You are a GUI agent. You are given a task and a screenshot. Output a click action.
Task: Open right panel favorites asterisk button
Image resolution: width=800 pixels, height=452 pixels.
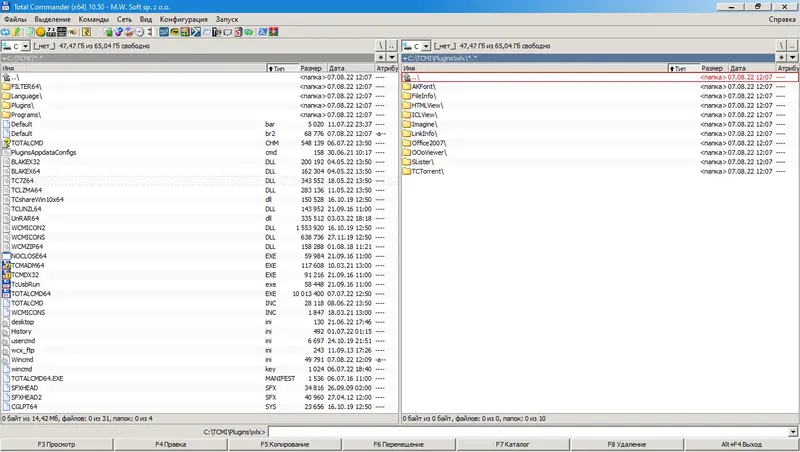[x=782, y=58]
